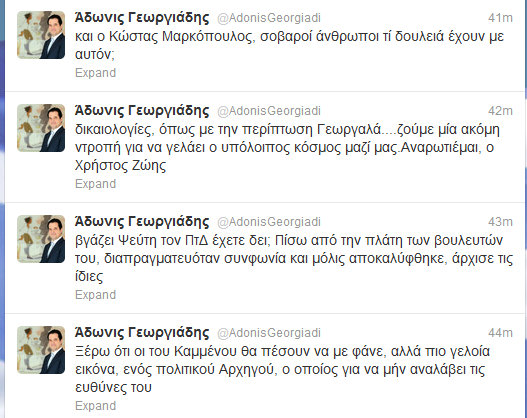Screen dimensions: 527x418
Task: Open the avatar of the 44m tweet
Action: (41, 350)
